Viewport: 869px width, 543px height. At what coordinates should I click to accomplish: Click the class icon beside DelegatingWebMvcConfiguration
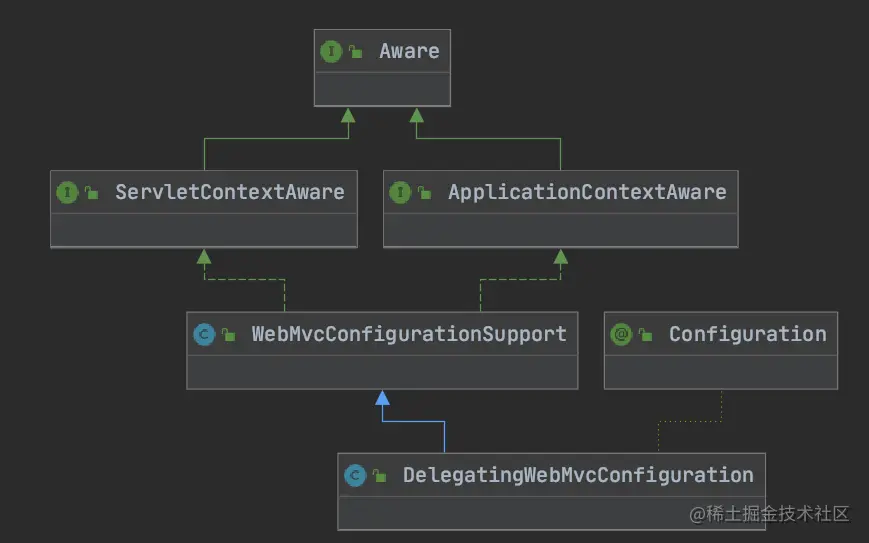pyautogui.click(x=354, y=475)
